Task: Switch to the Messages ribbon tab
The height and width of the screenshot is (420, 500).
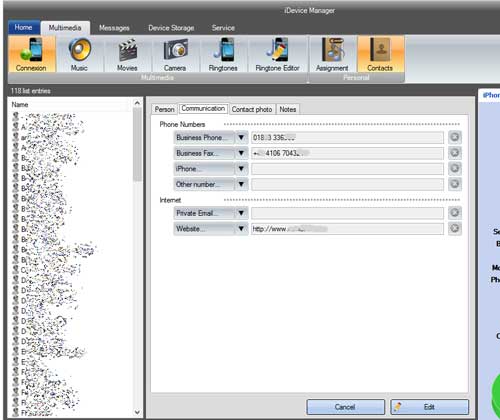Action: [x=114, y=28]
